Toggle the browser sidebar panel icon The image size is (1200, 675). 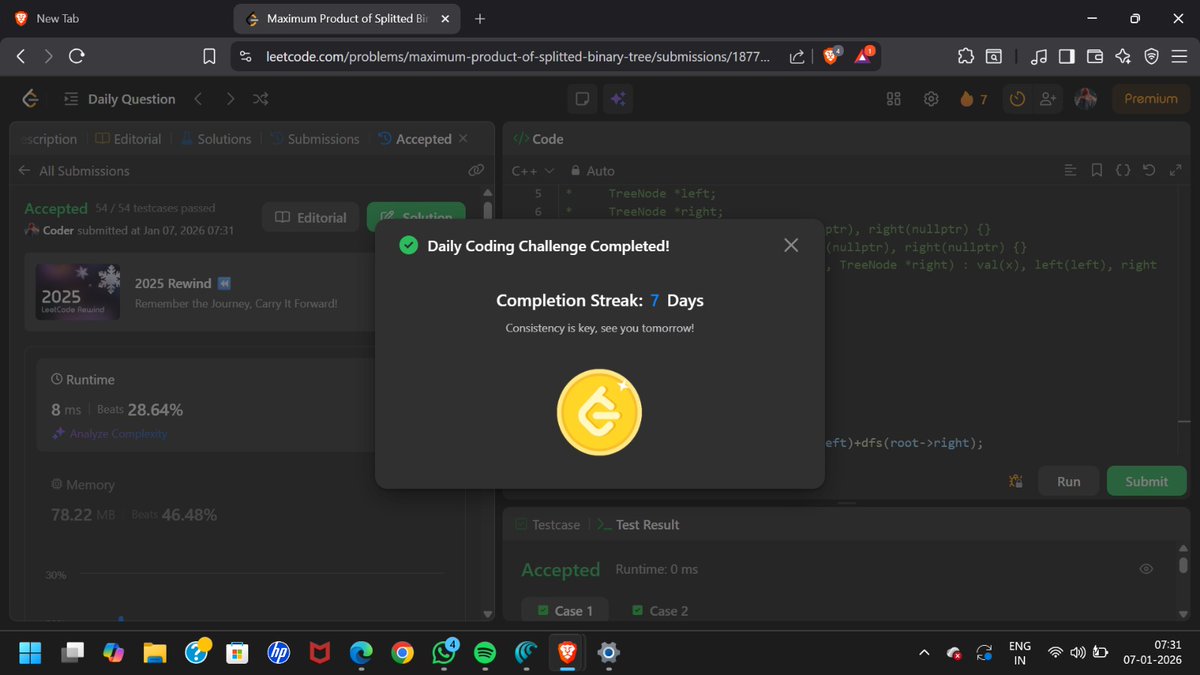click(x=1066, y=57)
